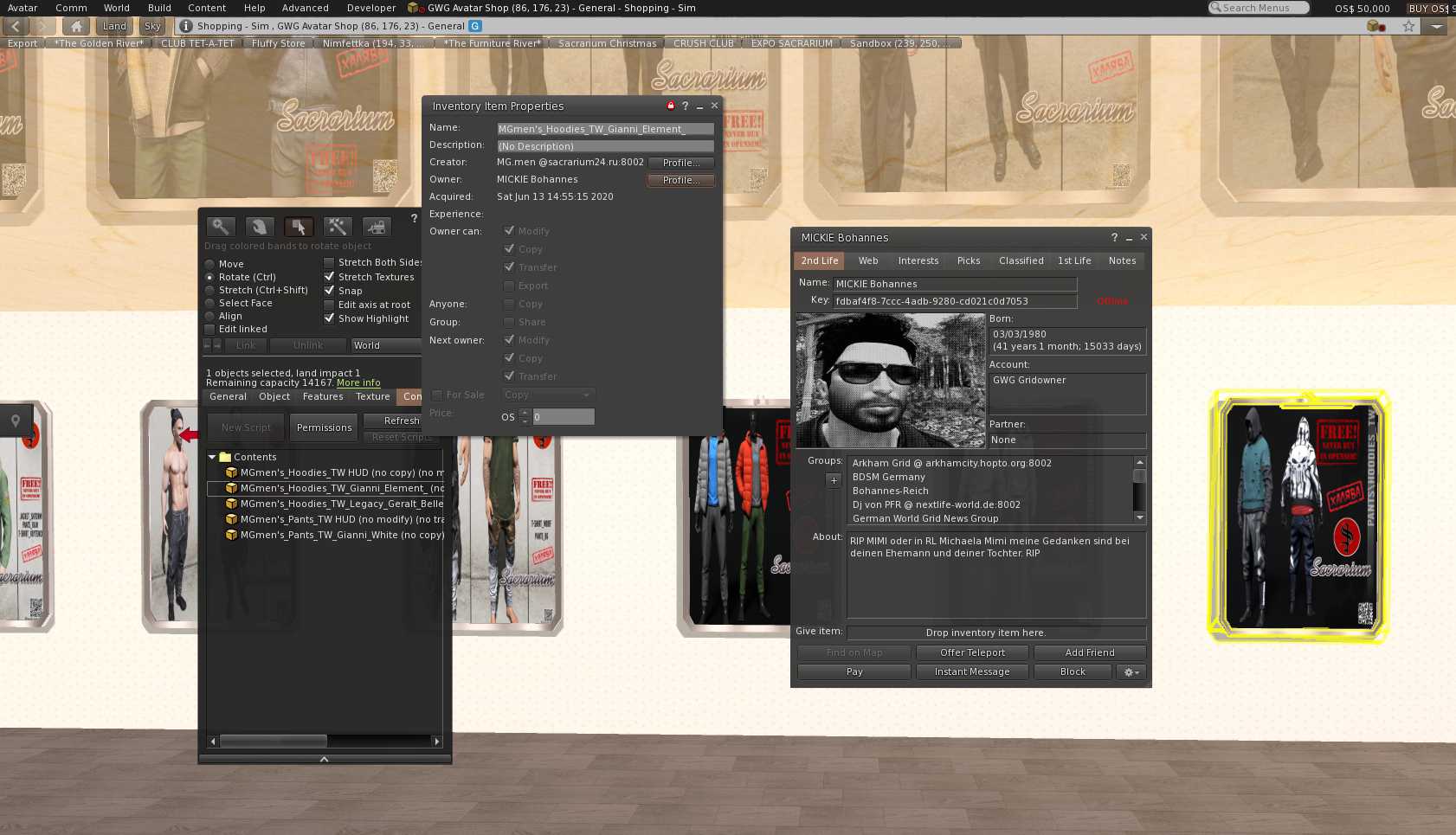Click lock icon in Inventory Item Properties title
The height and width of the screenshot is (835, 1456).
670,106
